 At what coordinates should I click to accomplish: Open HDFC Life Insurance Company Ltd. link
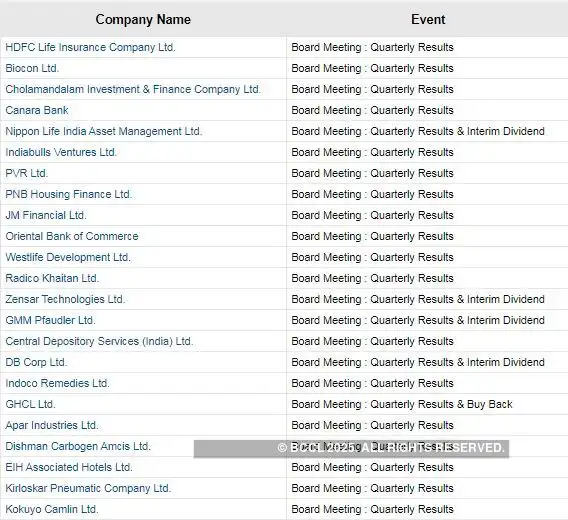[x=90, y=47]
